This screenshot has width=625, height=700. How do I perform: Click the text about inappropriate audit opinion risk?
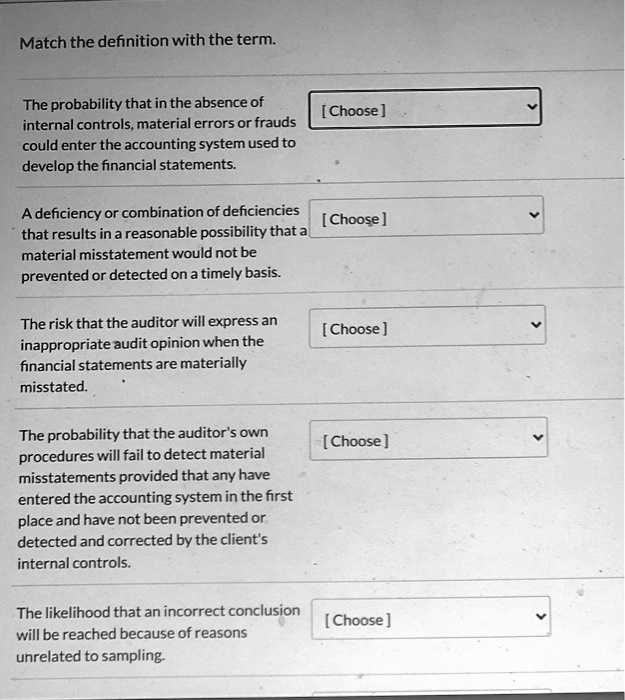(149, 354)
